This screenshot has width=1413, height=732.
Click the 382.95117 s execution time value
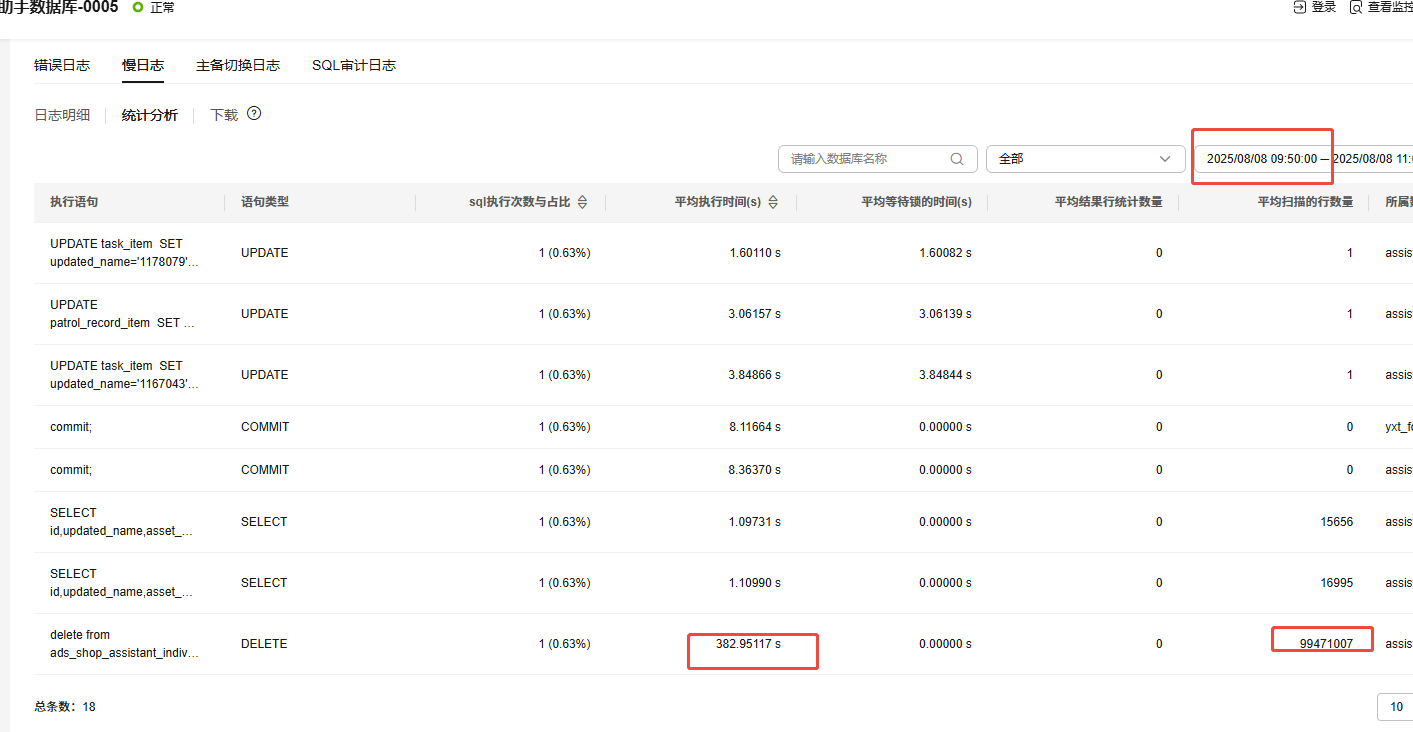748,644
